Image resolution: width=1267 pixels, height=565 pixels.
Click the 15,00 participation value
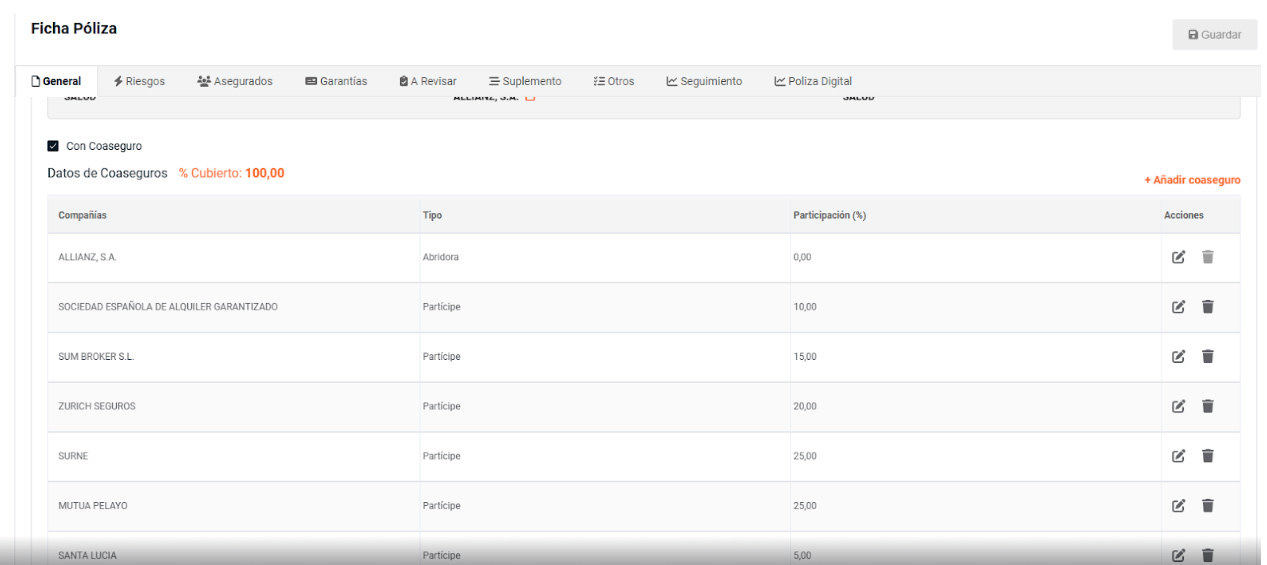coord(805,356)
